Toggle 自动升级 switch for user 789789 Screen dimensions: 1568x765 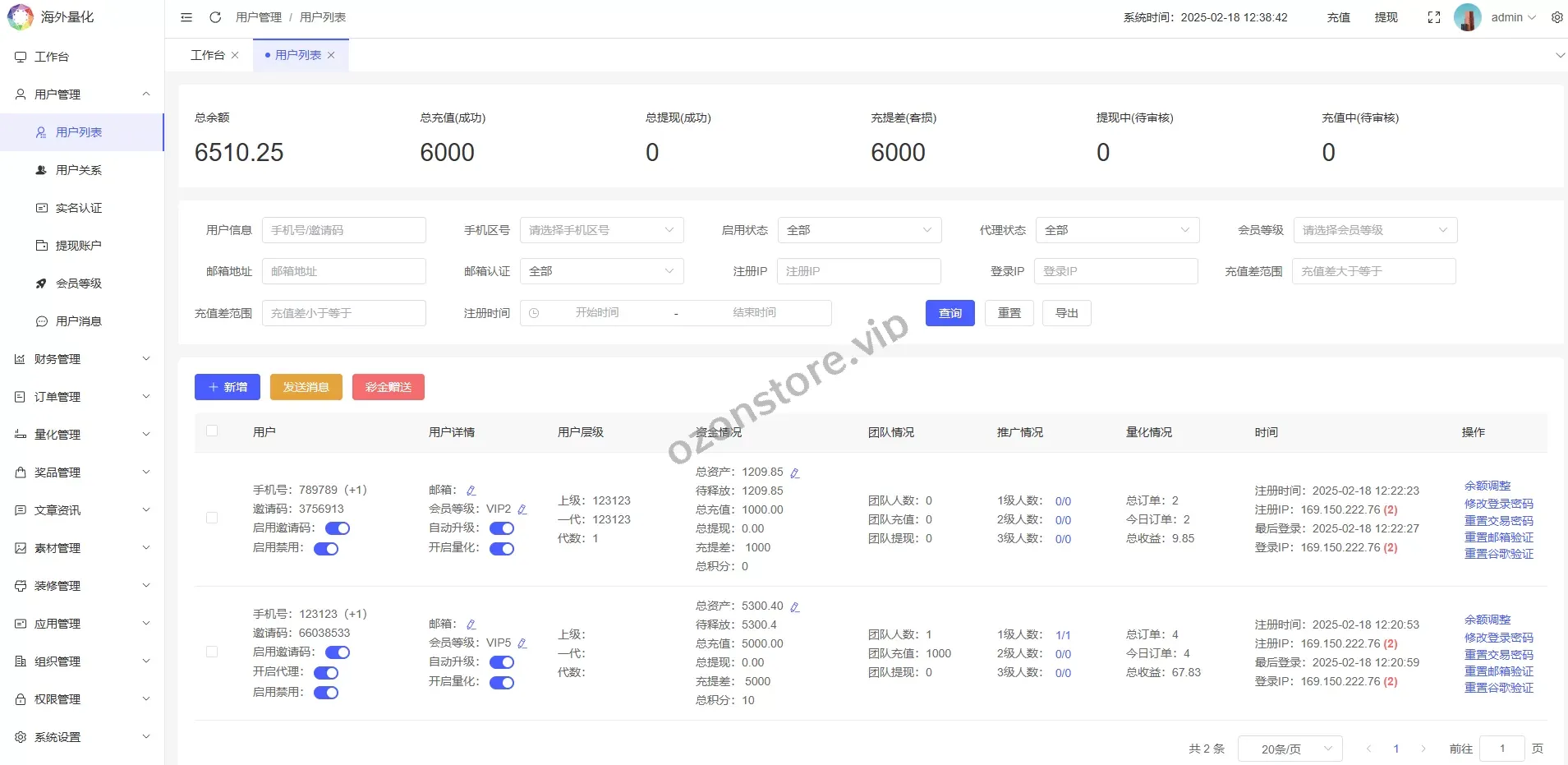(502, 528)
